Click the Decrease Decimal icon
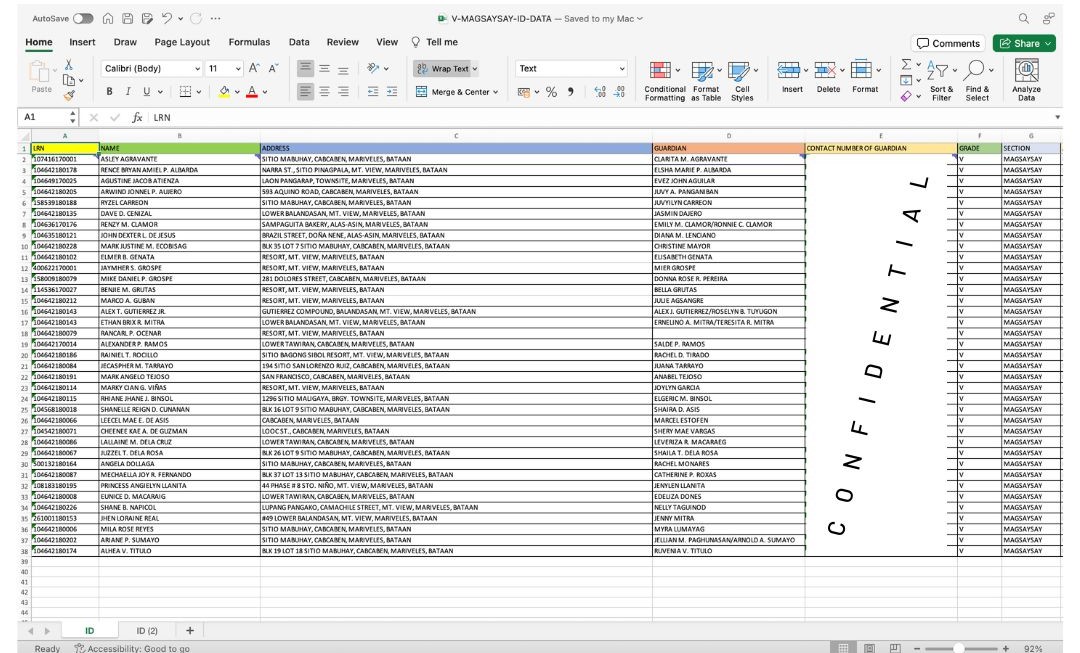This screenshot has width=1080, height=653. (x=619, y=92)
